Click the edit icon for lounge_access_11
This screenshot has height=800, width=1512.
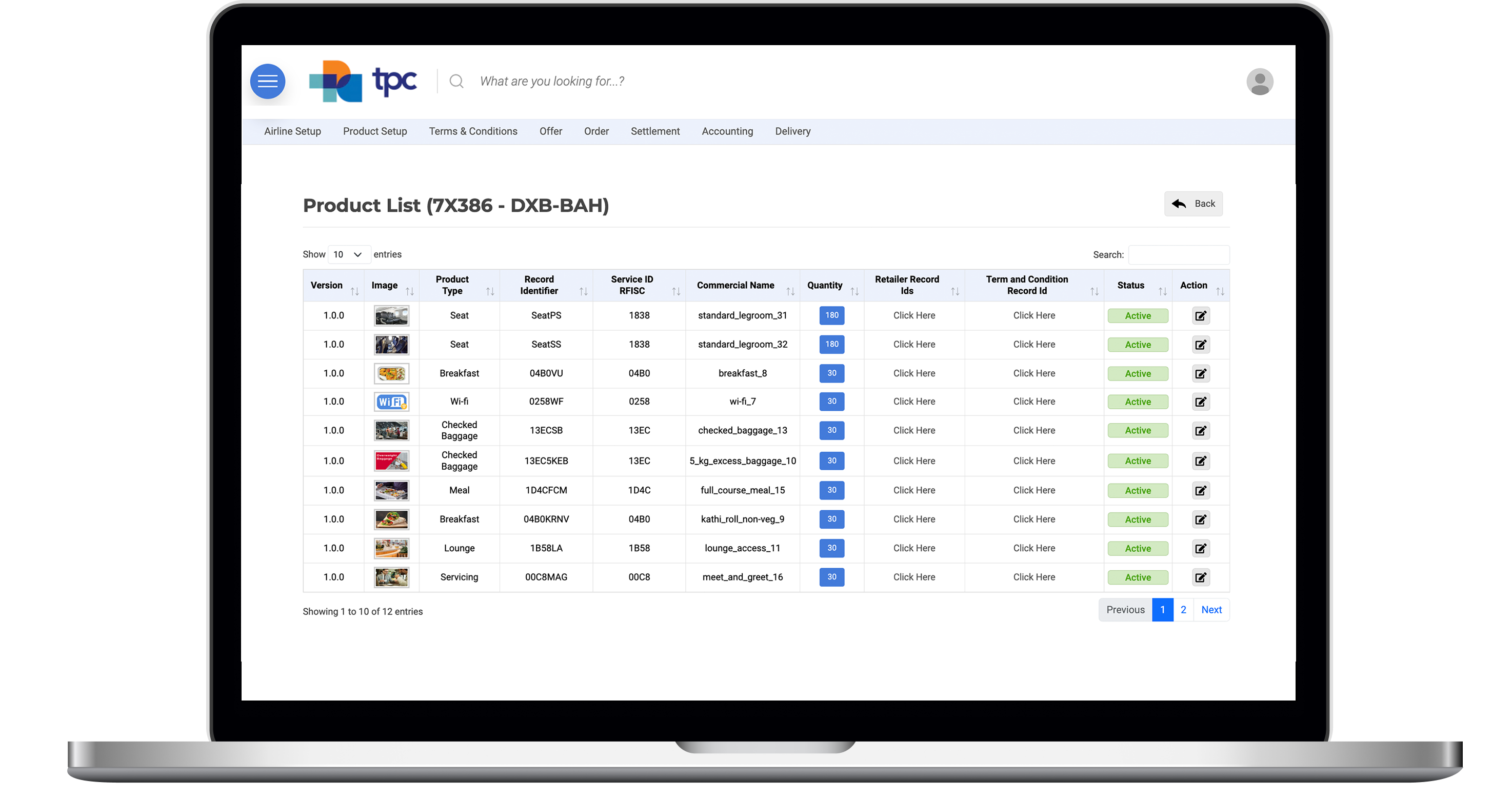click(x=1200, y=548)
